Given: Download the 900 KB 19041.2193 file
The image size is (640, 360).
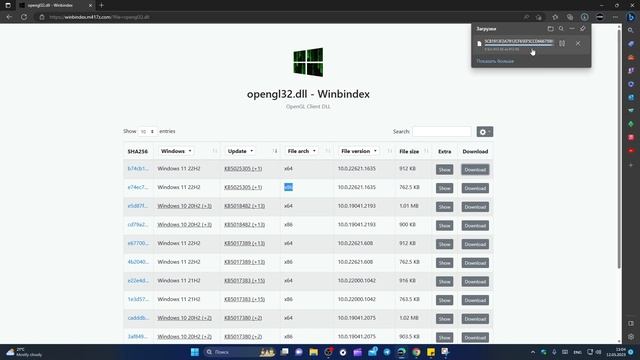Looking at the screenshot, I should coord(475,226).
